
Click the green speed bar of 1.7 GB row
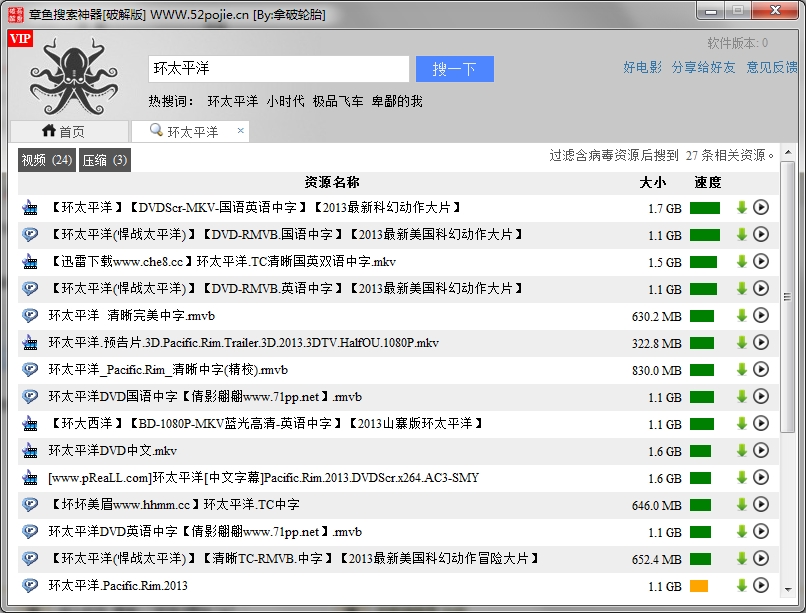(x=705, y=208)
